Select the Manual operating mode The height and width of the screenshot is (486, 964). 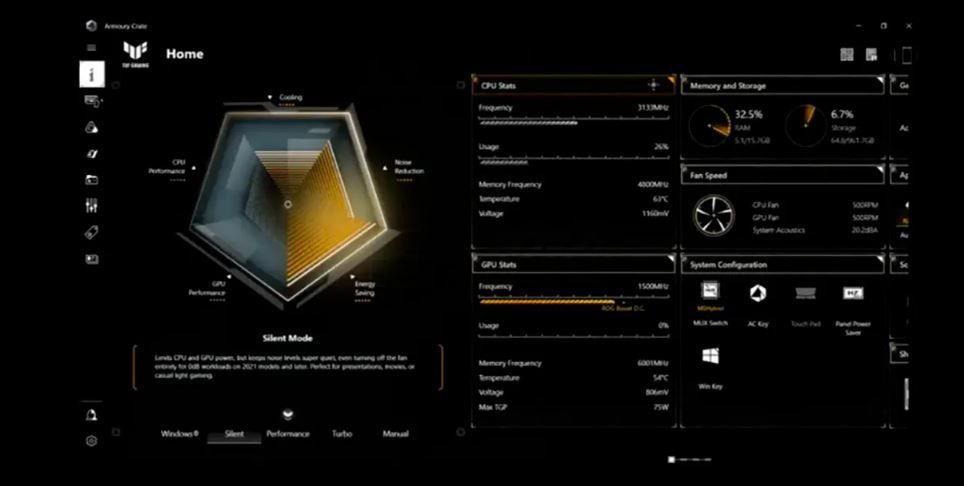point(395,434)
